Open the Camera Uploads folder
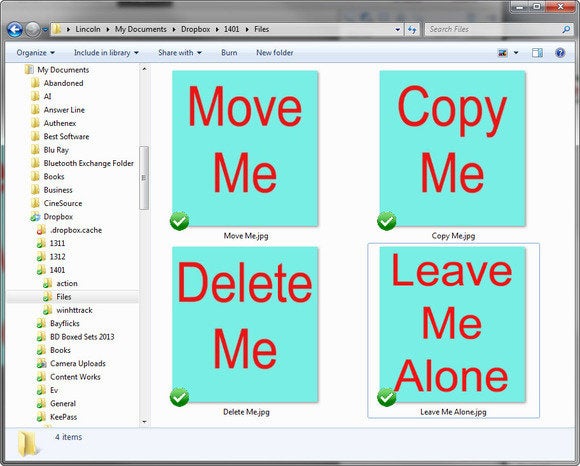The image size is (580, 466). click(x=78, y=364)
